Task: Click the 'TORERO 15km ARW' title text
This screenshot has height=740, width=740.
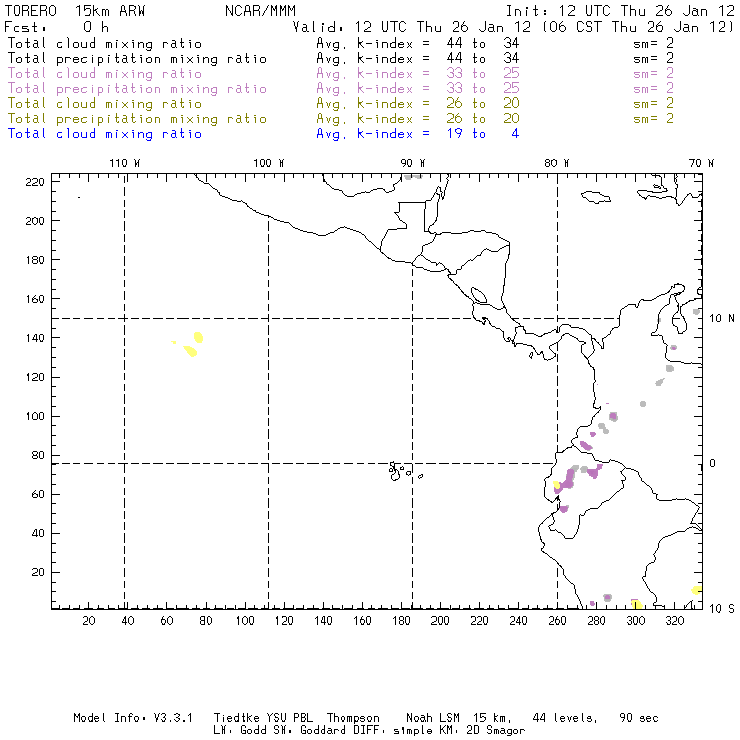Action: point(75,11)
